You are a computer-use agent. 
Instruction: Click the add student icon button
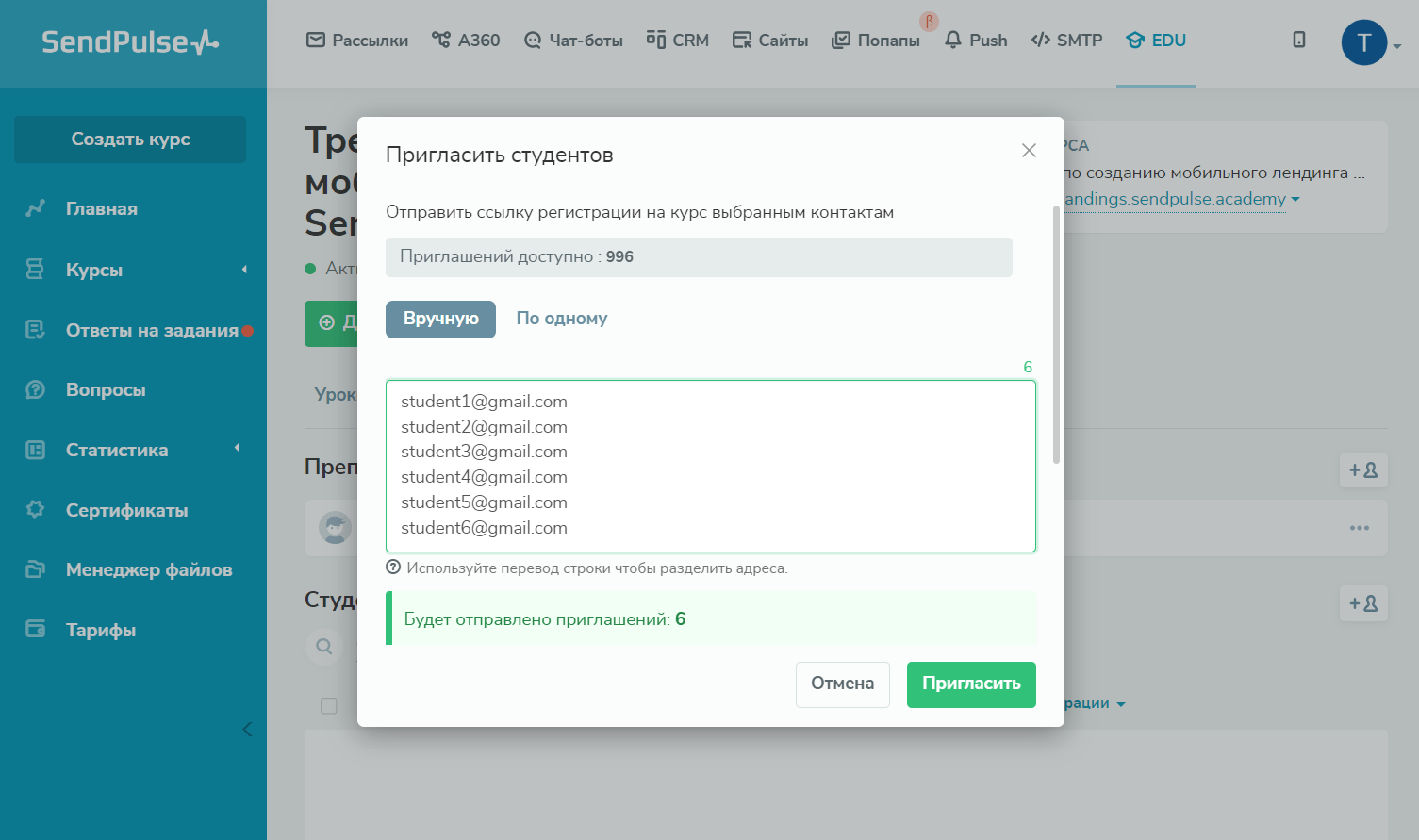click(x=1362, y=603)
